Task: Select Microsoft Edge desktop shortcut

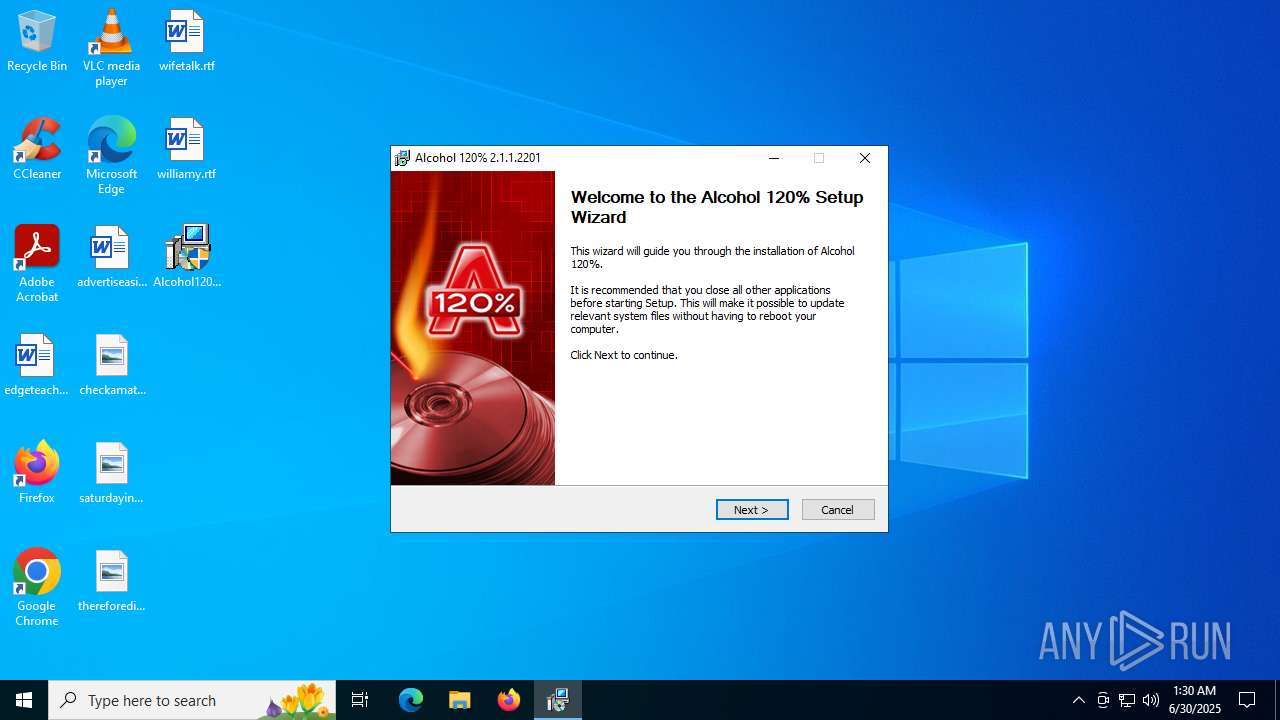Action: pos(111,156)
